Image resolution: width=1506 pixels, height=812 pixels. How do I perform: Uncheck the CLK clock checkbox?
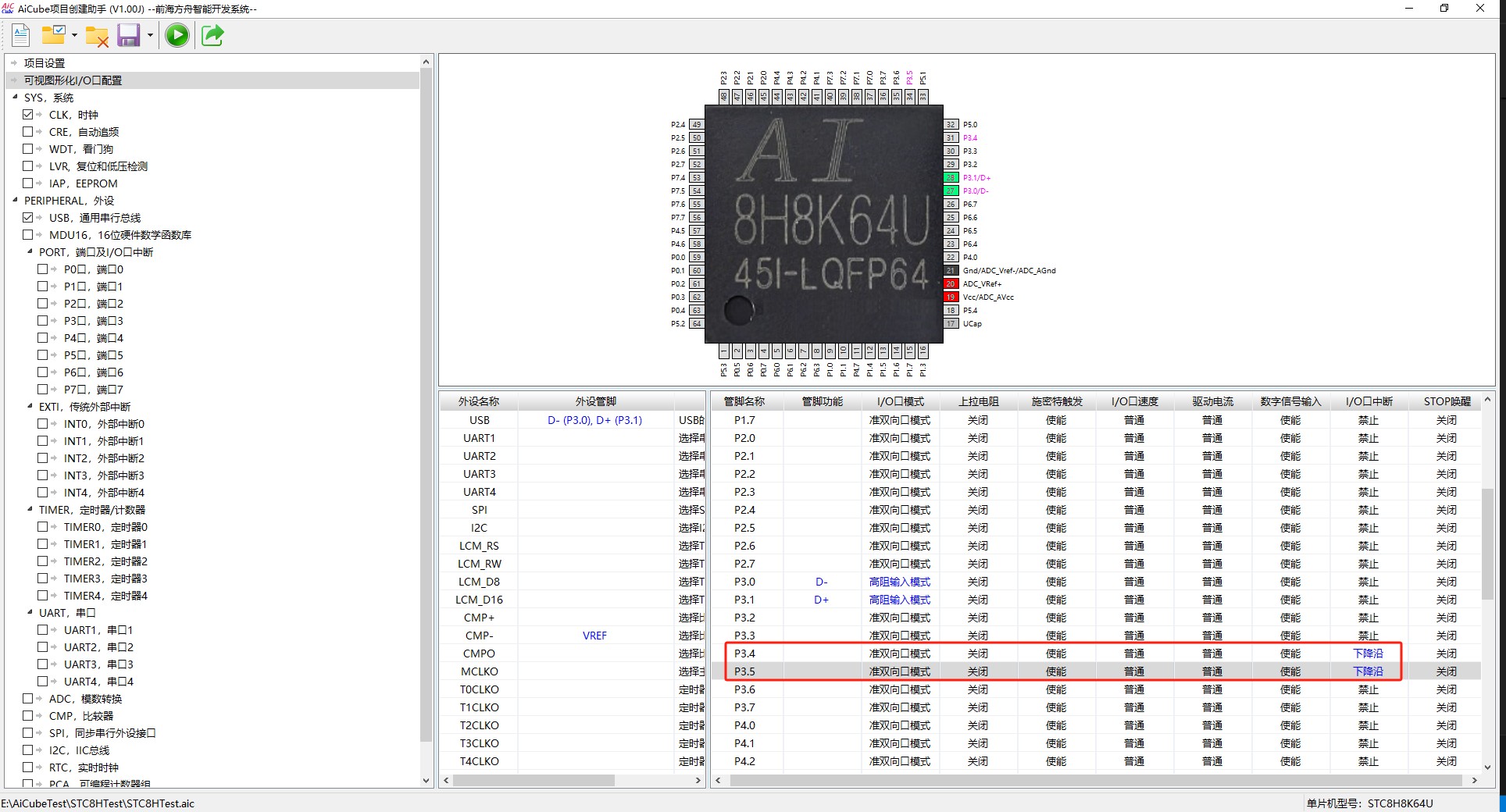click(x=28, y=115)
